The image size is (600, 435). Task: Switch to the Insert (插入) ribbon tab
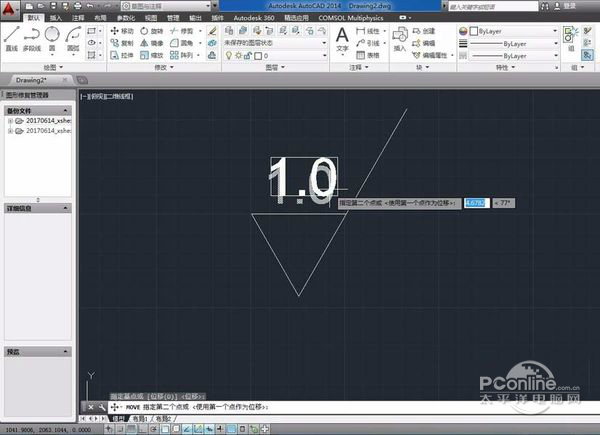coord(55,18)
